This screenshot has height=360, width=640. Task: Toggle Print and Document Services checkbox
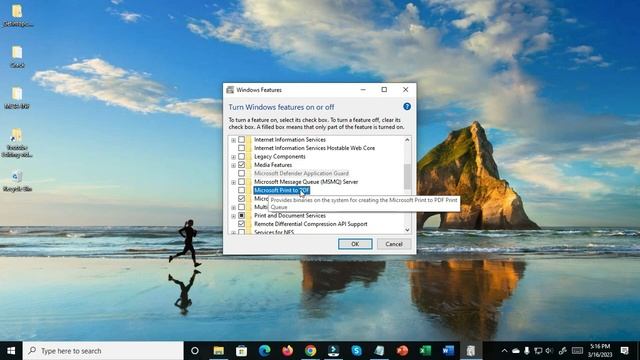[241, 216]
